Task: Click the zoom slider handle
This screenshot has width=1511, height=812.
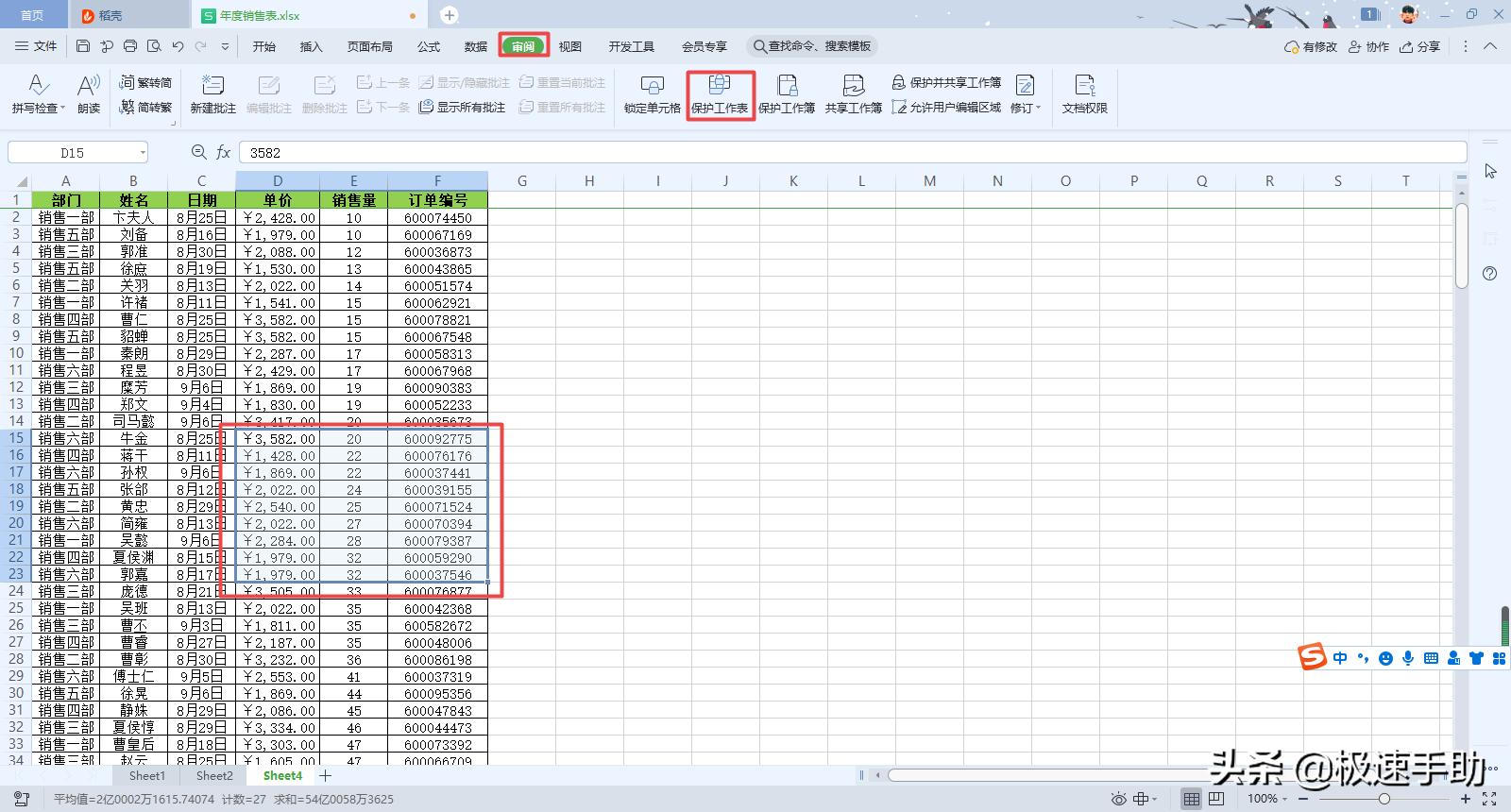Action: click(1384, 799)
